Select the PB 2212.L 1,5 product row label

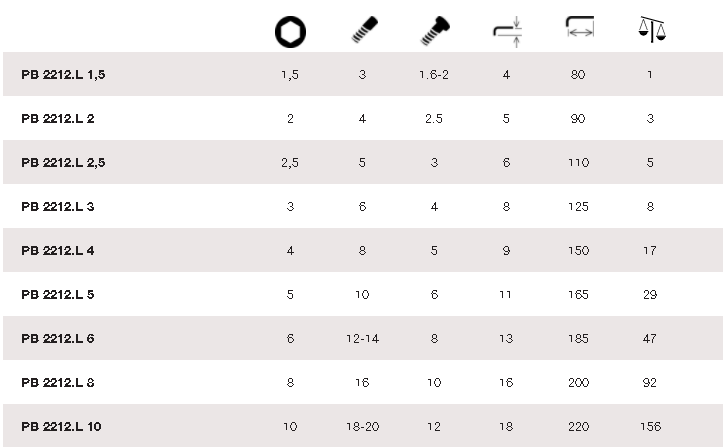pos(63,75)
